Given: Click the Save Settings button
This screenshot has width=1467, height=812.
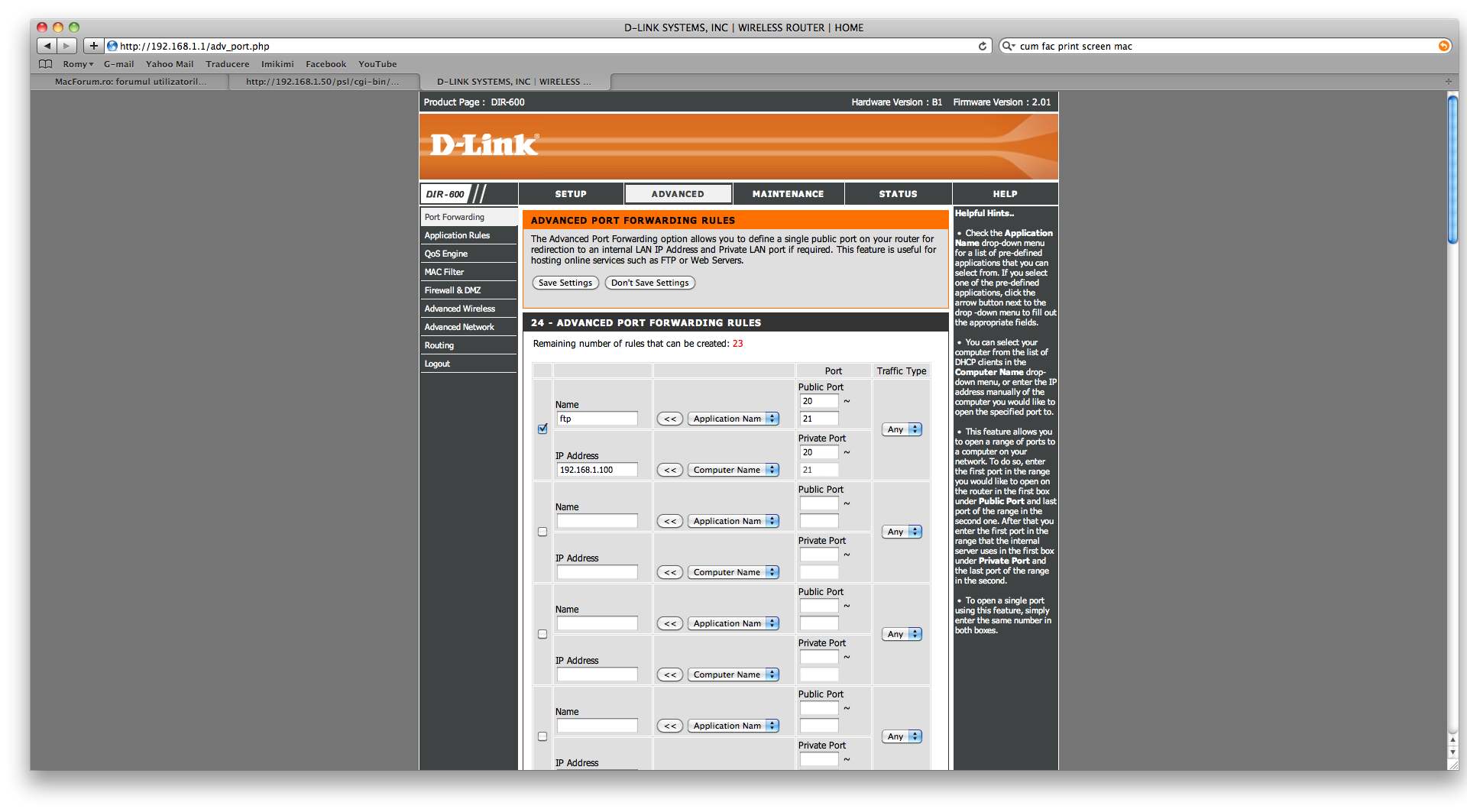Looking at the screenshot, I should pyautogui.click(x=565, y=283).
